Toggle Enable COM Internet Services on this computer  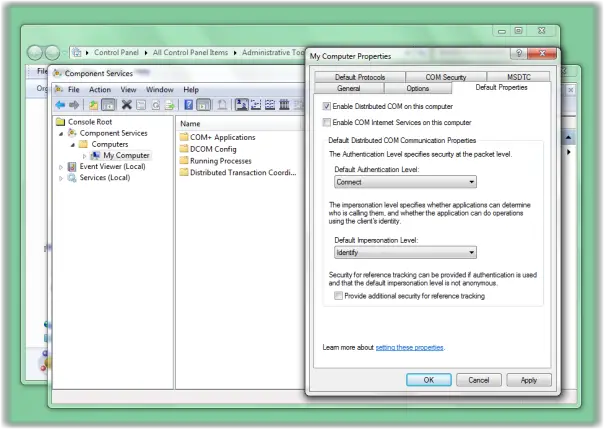click(x=327, y=122)
